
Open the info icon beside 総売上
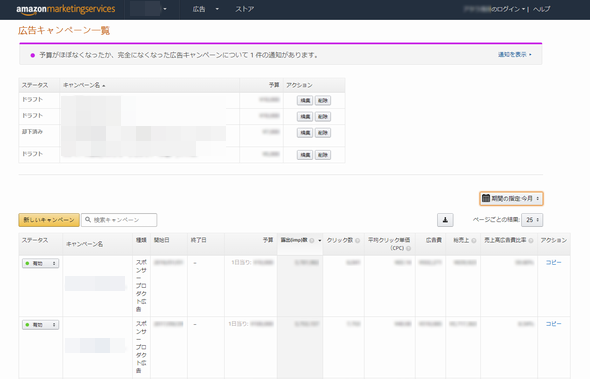click(474, 240)
